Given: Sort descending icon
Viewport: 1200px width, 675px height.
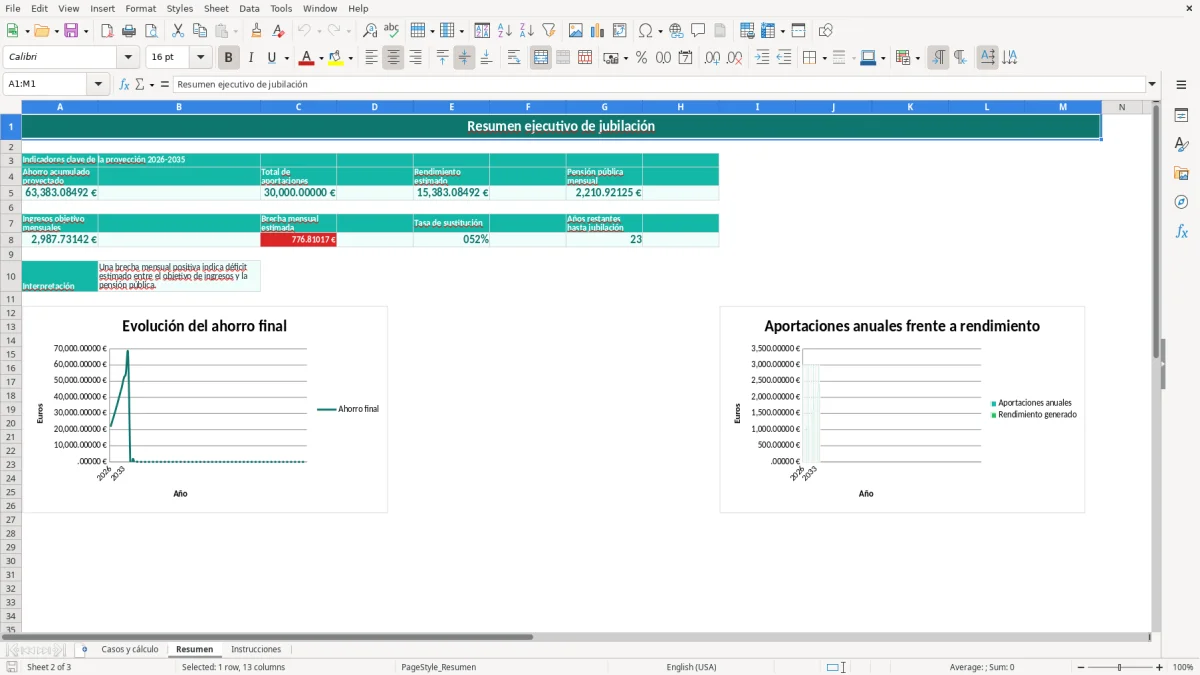Looking at the screenshot, I should click(x=527, y=31).
